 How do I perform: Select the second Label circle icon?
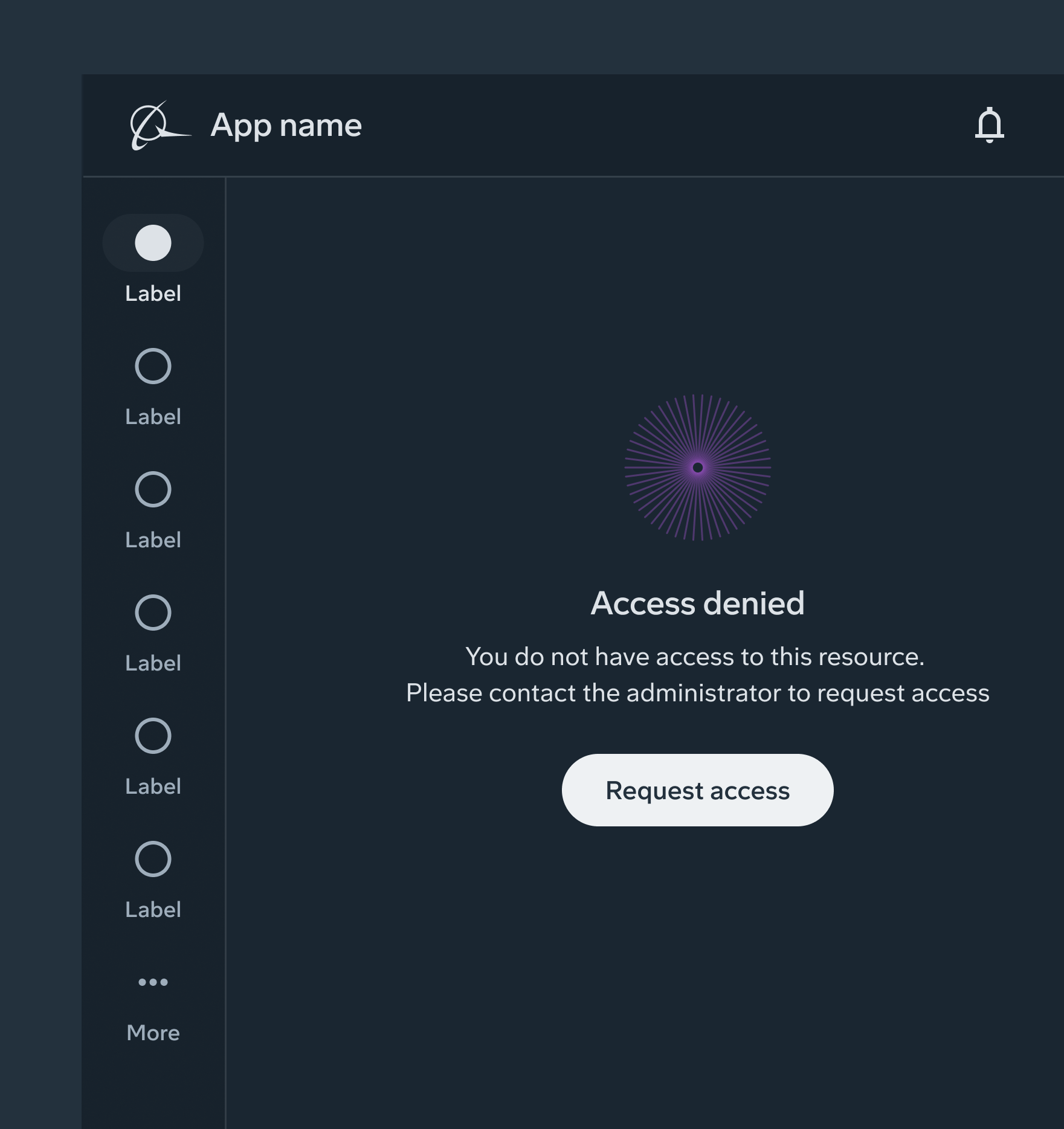point(153,366)
